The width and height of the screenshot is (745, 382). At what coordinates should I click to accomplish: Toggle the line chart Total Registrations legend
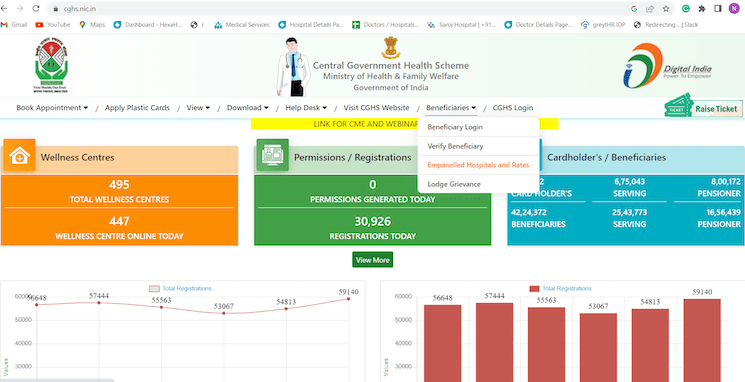click(x=181, y=288)
